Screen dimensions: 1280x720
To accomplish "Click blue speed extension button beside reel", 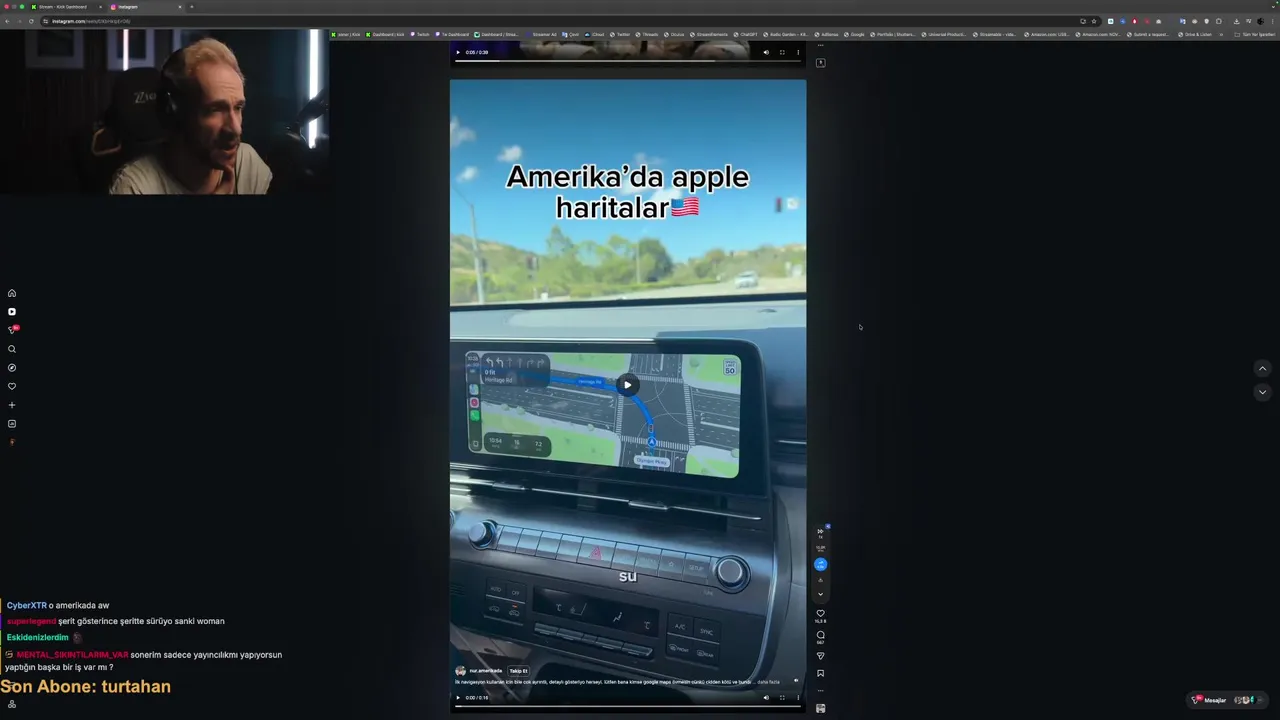I will pos(820,564).
